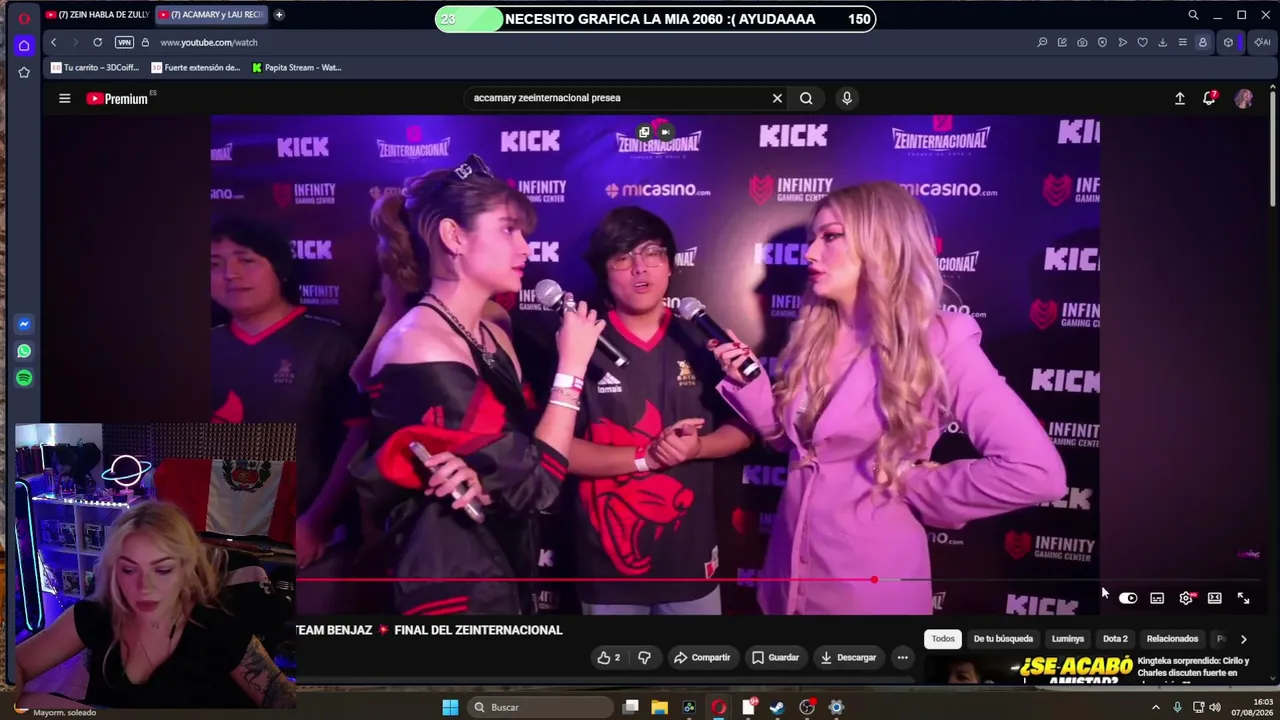This screenshot has height=720, width=1280.
Task: Show more filter chips with right arrow
Action: [x=1243, y=639]
